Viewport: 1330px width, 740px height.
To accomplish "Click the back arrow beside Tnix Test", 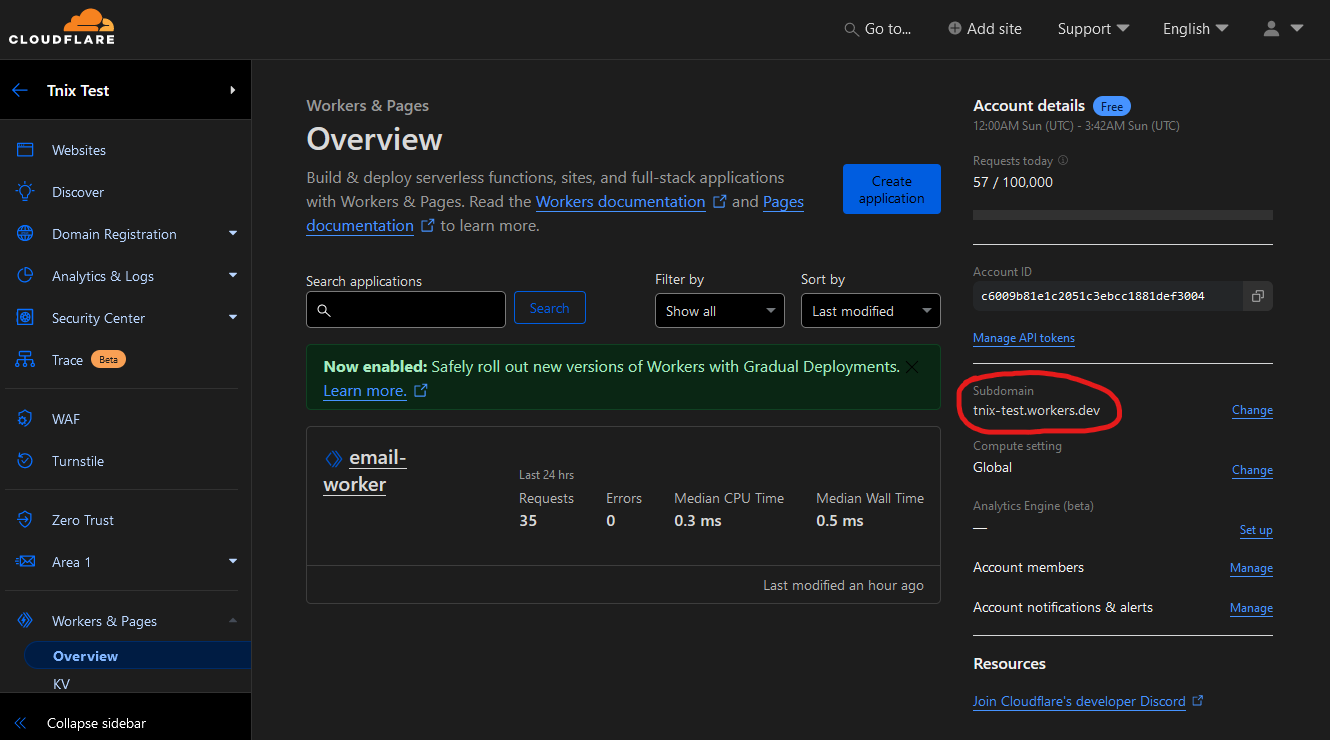I will click(x=20, y=90).
